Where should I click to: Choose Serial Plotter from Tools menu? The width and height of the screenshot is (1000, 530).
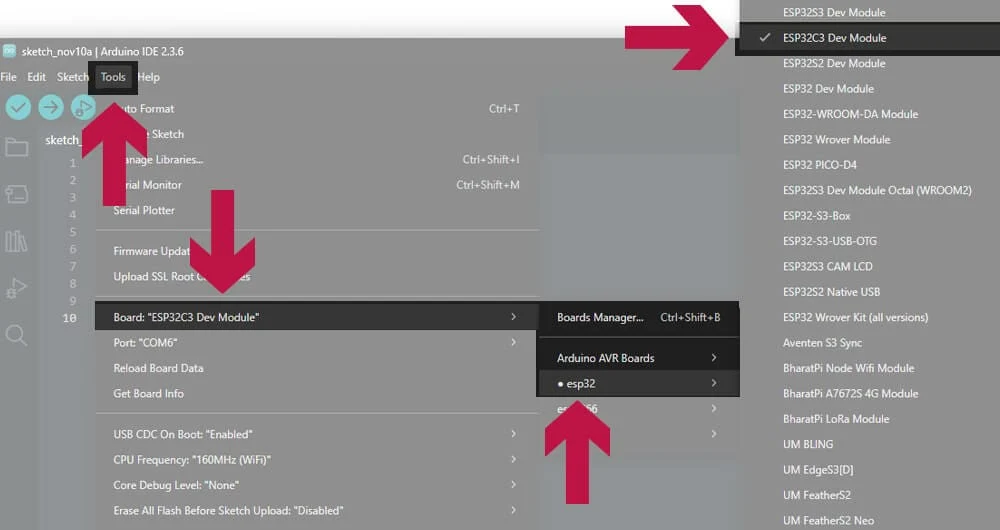tap(317, 210)
